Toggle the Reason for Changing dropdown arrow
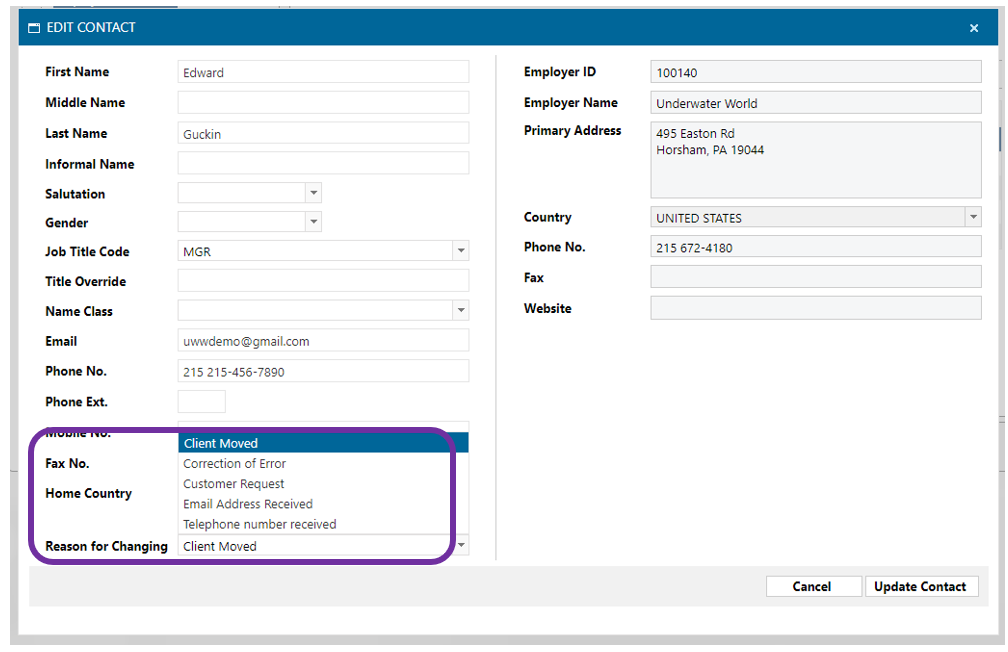 [461, 546]
